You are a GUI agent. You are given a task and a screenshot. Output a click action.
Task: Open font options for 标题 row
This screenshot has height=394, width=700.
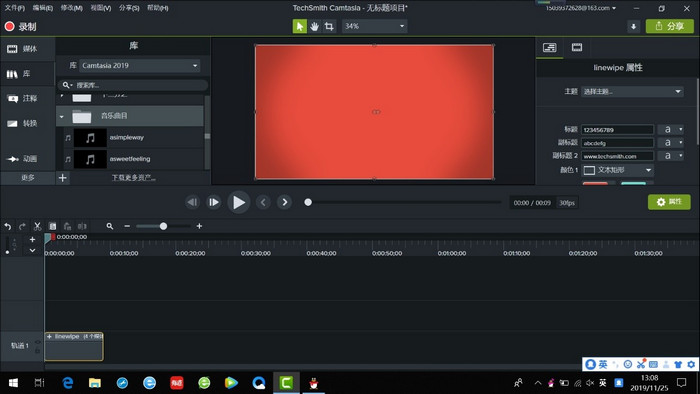tap(671, 130)
